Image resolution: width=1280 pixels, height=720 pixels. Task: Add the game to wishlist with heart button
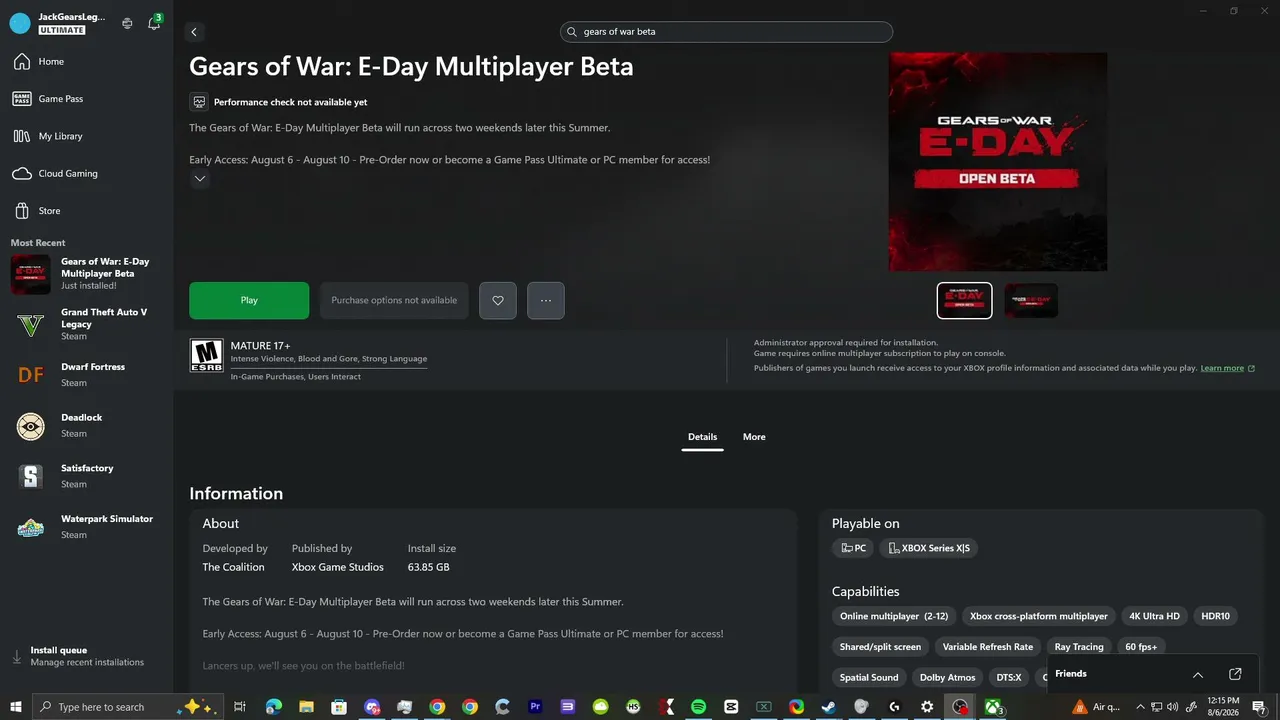(498, 300)
